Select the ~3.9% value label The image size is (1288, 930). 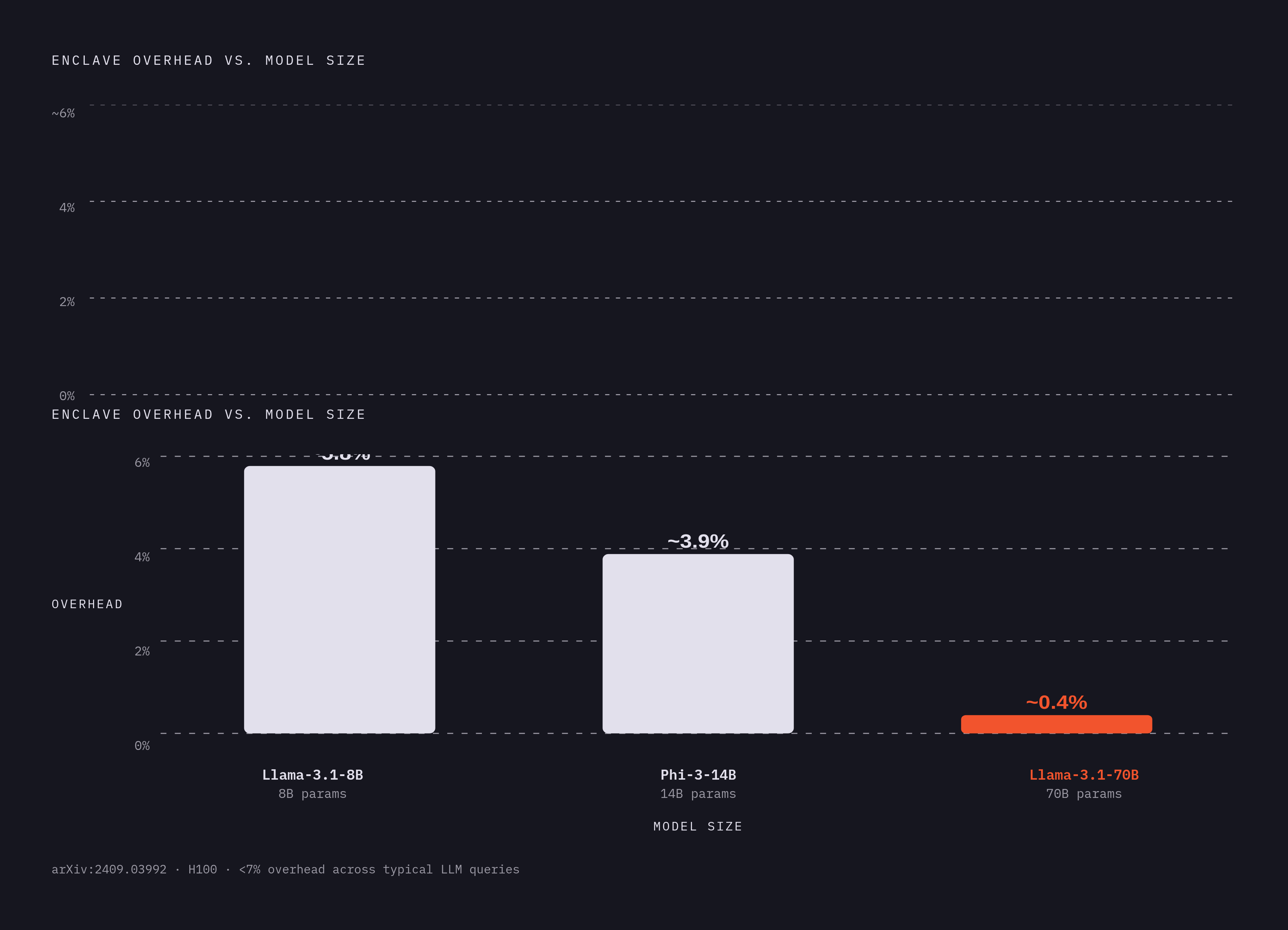coord(698,541)
